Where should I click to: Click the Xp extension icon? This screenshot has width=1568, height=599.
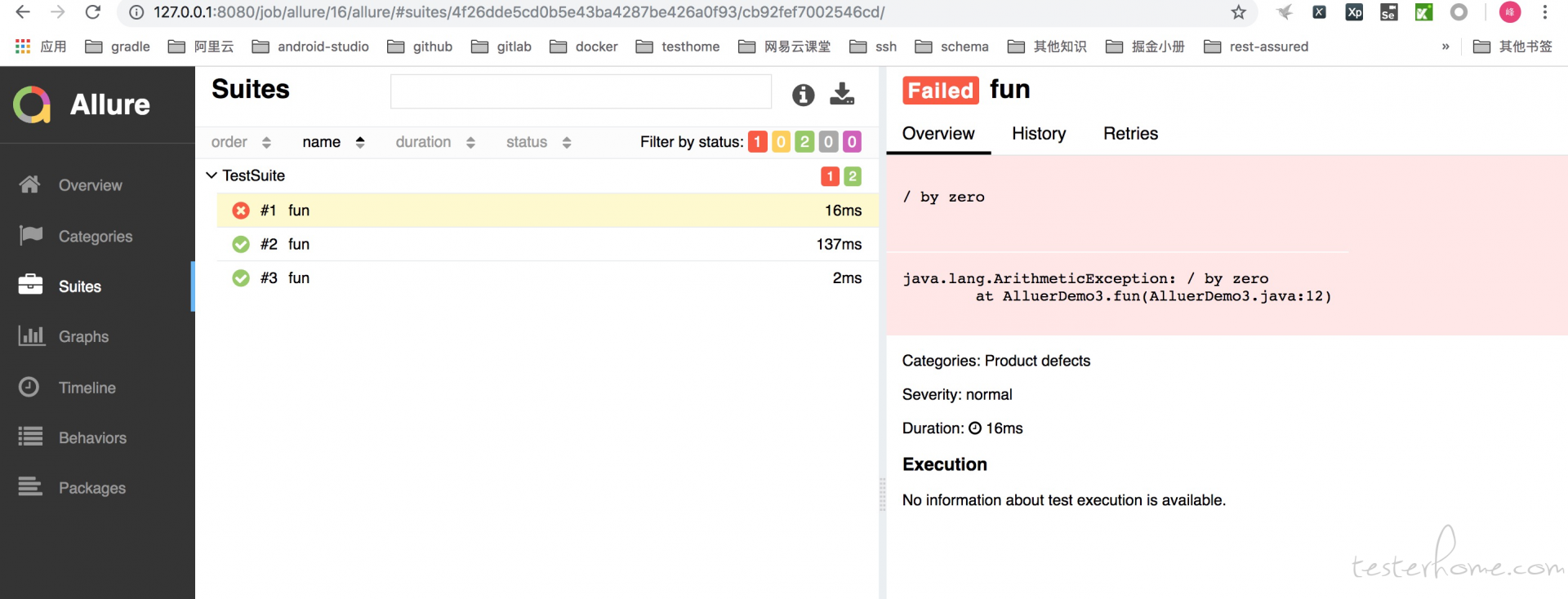(x=1354, y=12)
